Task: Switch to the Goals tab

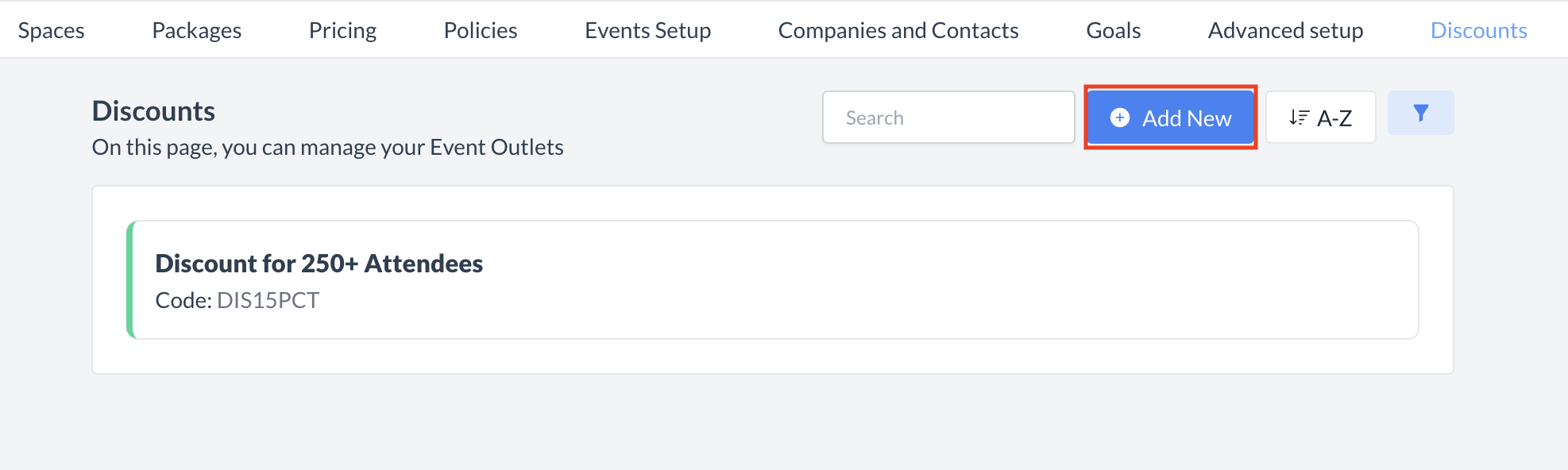Action: coord(1113,30)
